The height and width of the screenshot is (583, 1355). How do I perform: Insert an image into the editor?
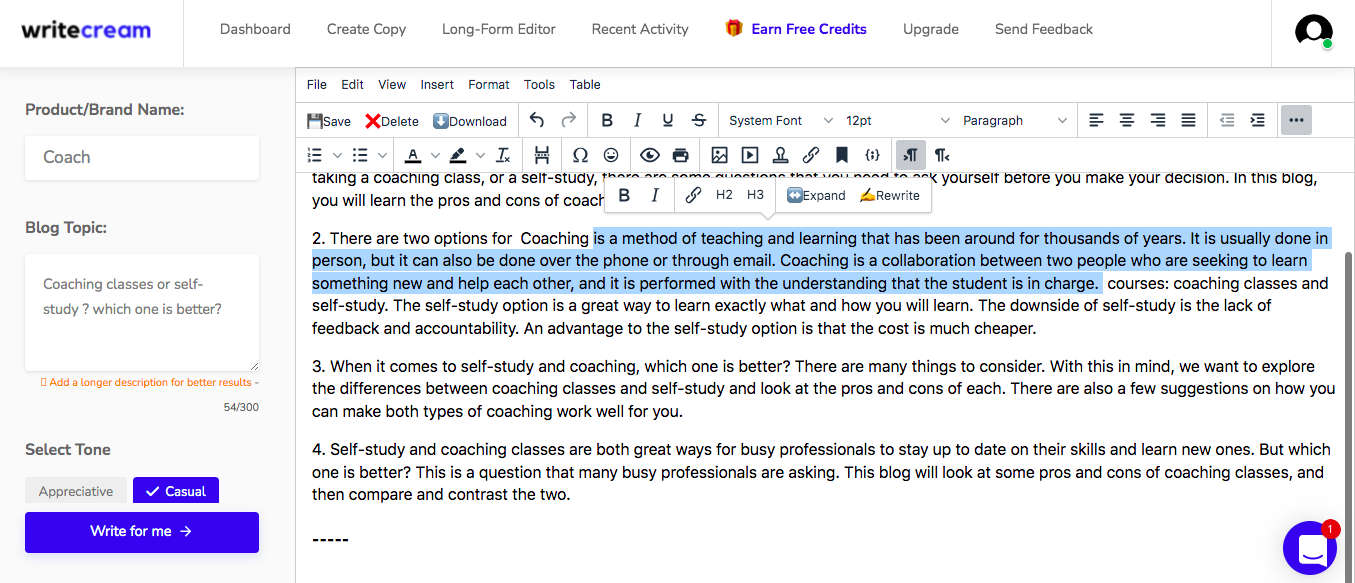[718, 155]
